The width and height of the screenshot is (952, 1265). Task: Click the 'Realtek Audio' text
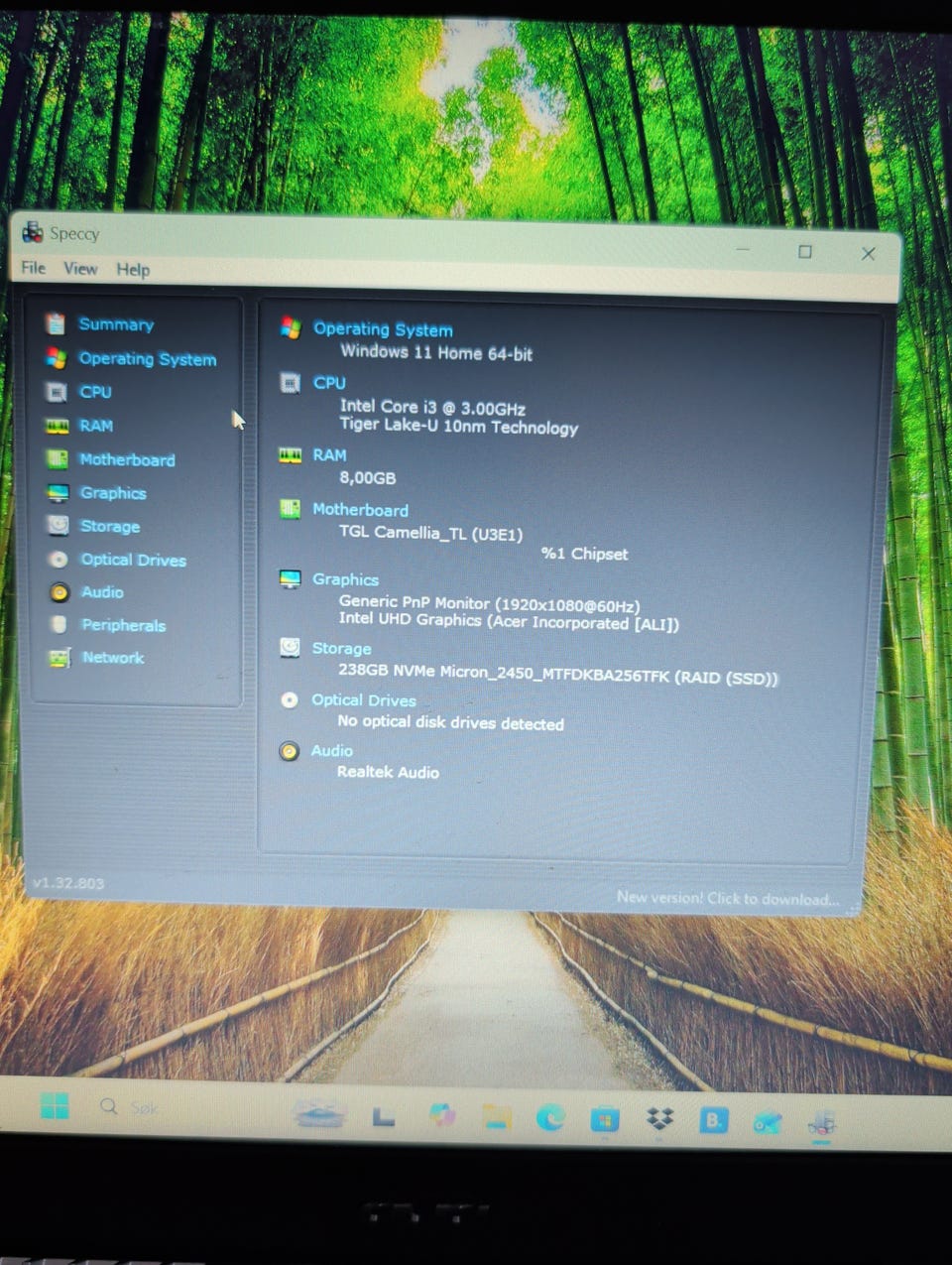388,772
